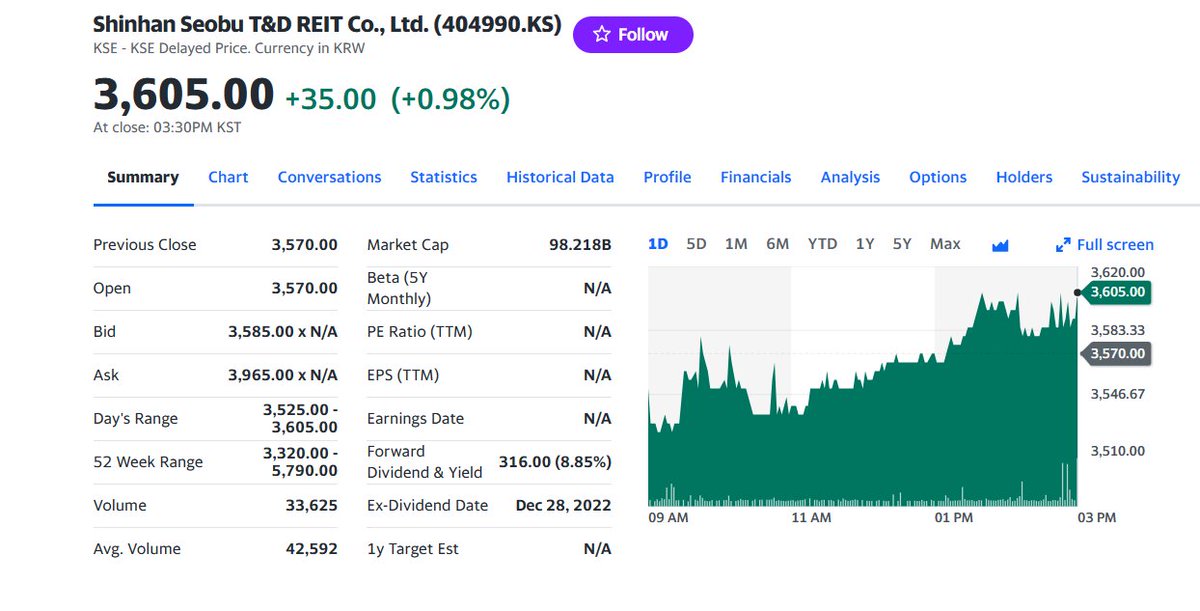The width and height of the screenshot is (1200, 611).
Task: Click the Market Cap value 98.218B
Action: tap(580, 245)
